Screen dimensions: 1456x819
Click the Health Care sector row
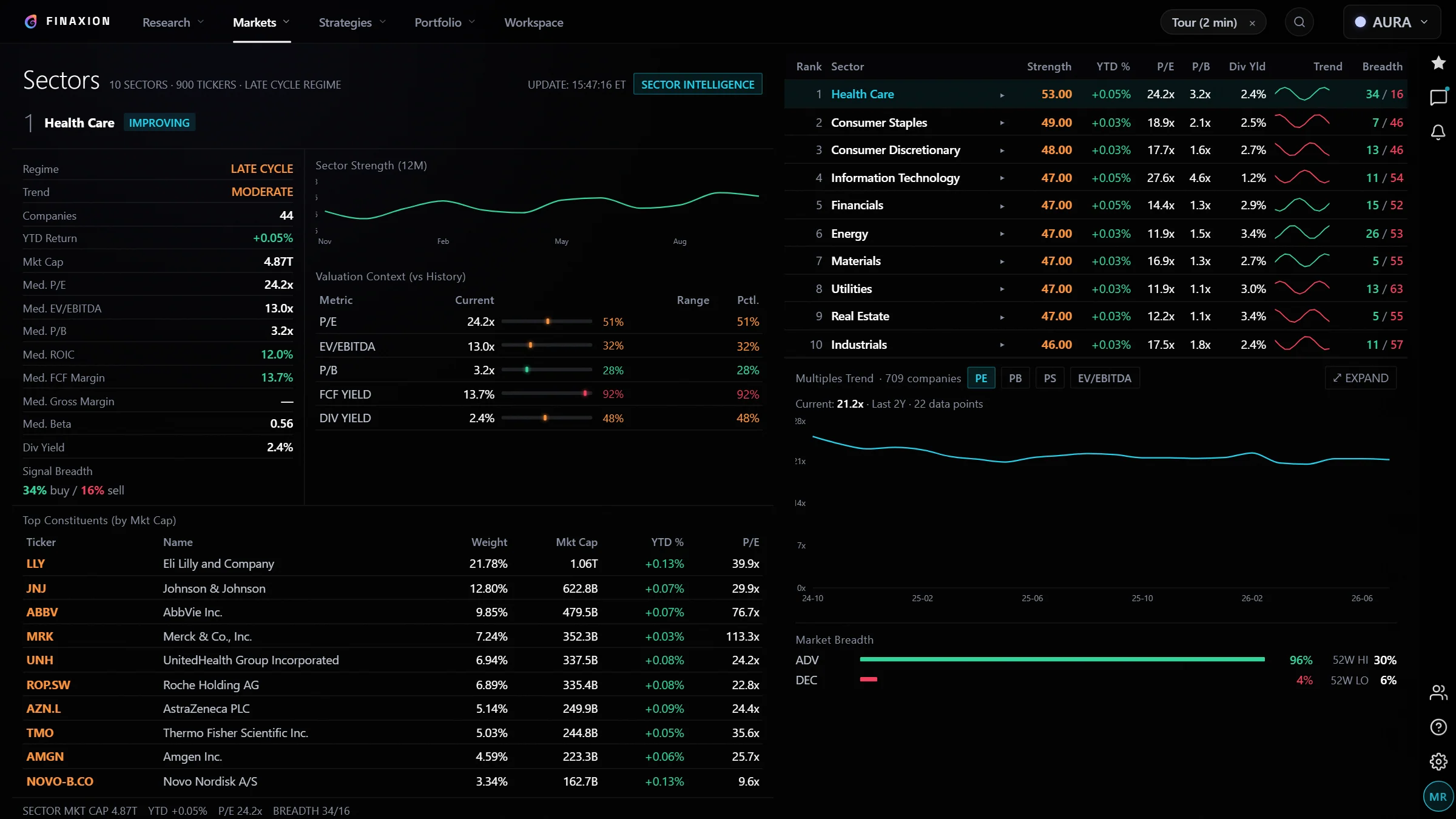[x=1096, y=94]
